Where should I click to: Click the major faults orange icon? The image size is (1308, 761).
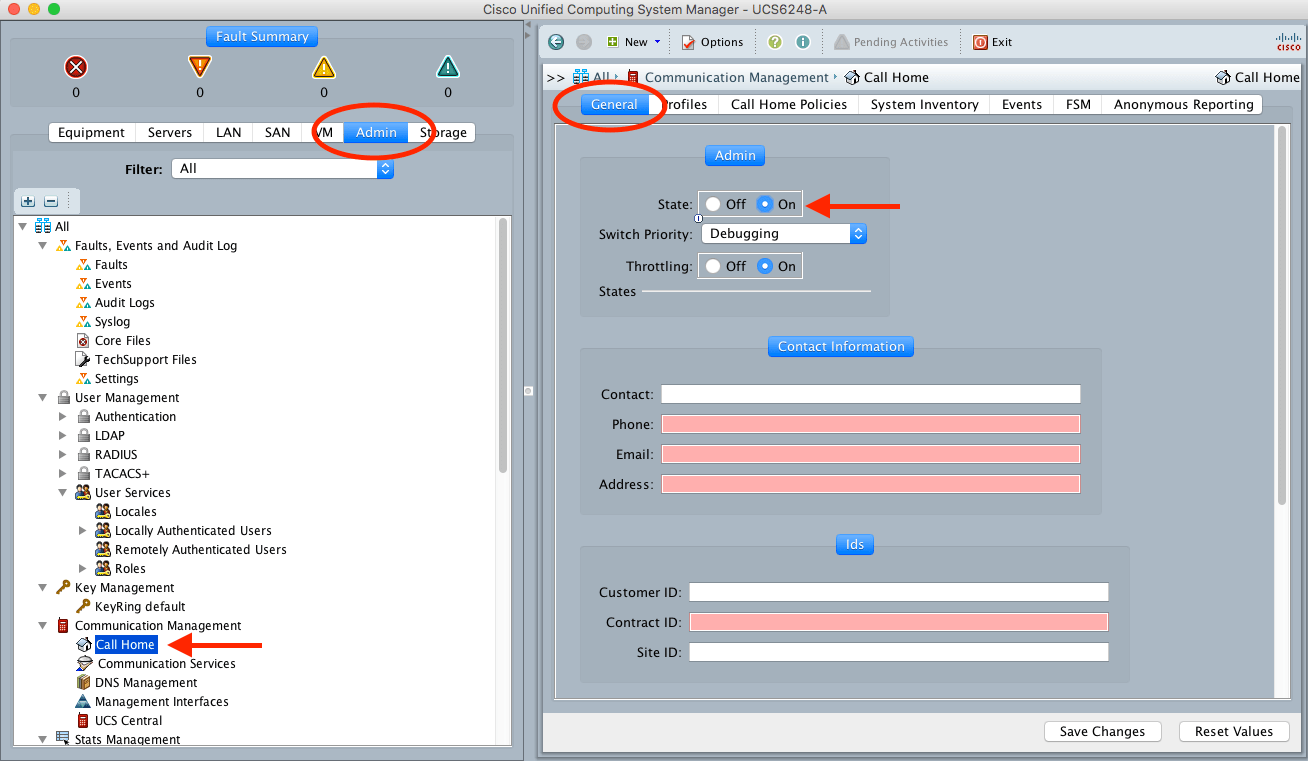200,67
